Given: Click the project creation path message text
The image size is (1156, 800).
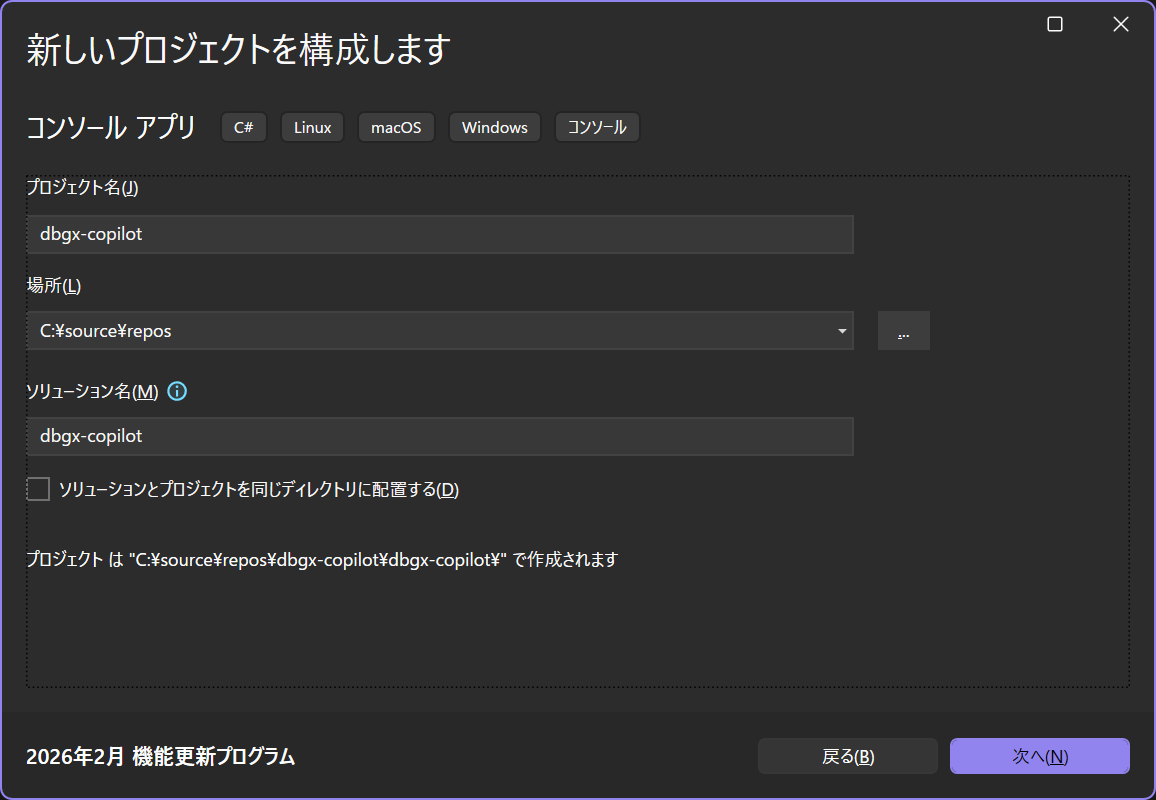Looking at the screenshot, I should pos(320,559).
